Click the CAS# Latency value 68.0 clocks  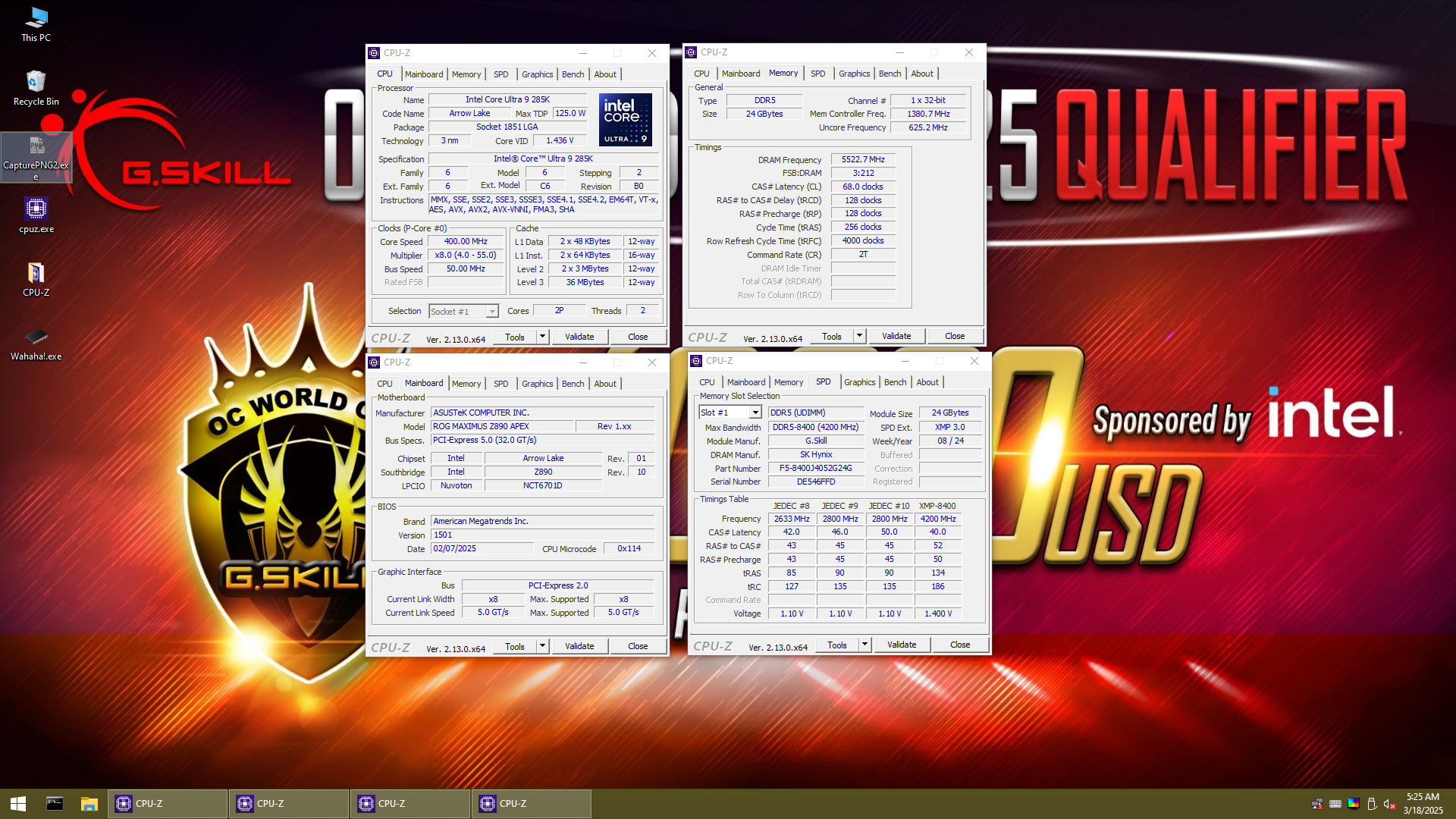point(863,187)
